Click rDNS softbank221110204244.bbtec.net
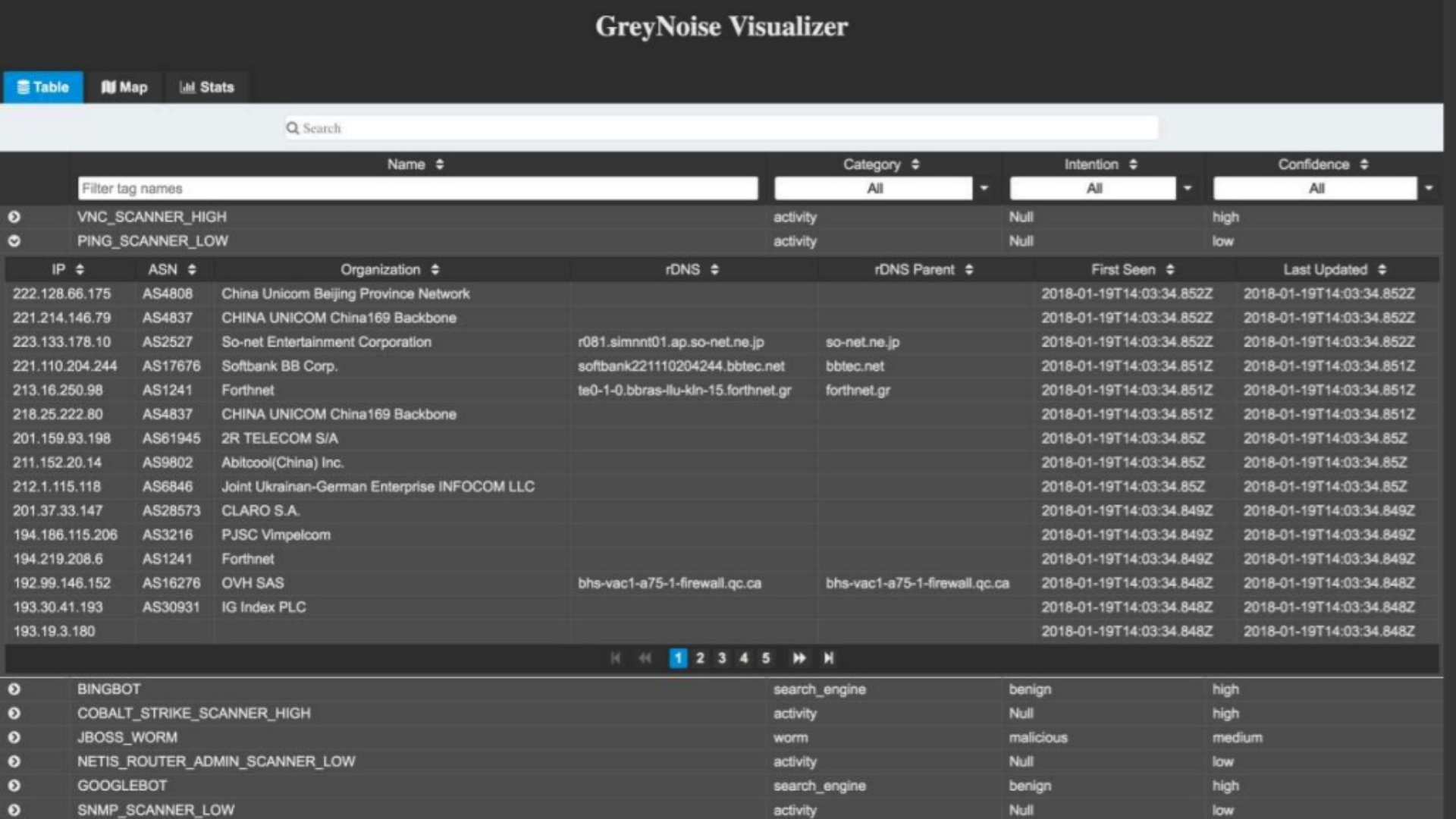The height and width of the screenshot is (819, 1456). click(681, 366)
